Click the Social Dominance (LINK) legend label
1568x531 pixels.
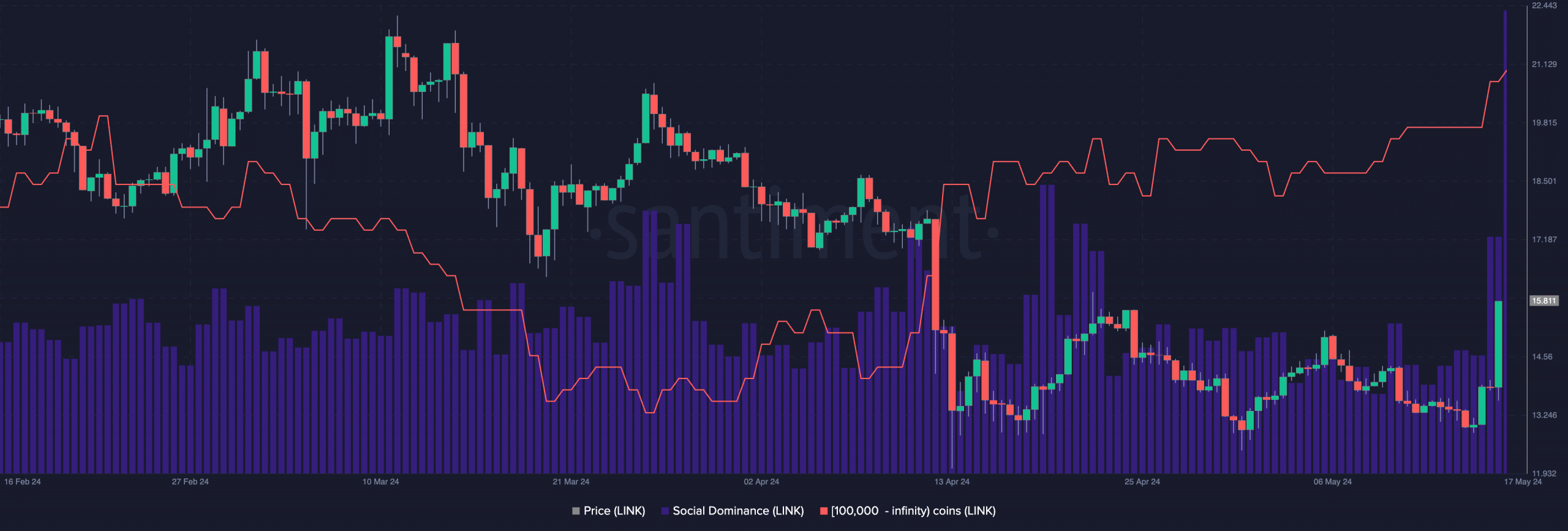coord(738,511)
